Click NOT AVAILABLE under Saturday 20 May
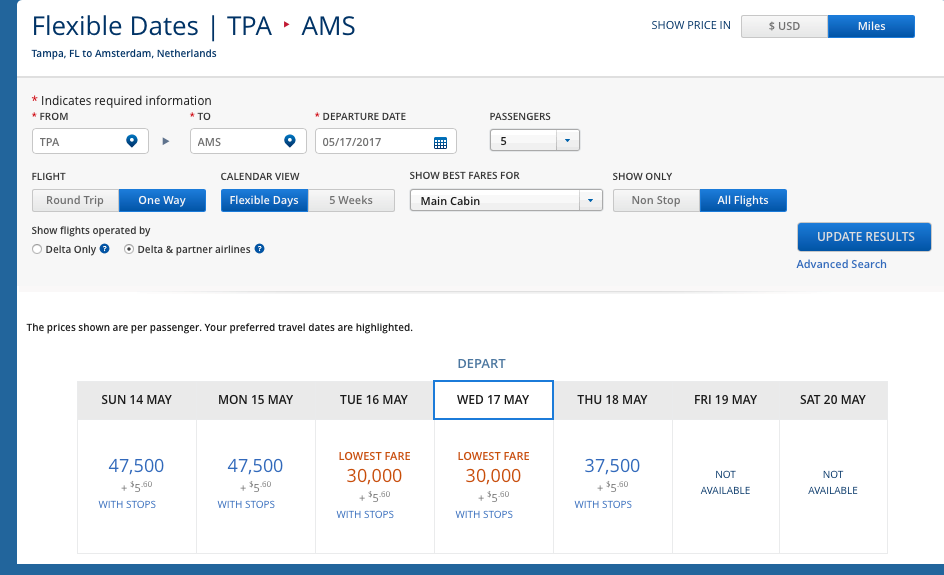The image size is (944, 575). click(x=833, y=482)
